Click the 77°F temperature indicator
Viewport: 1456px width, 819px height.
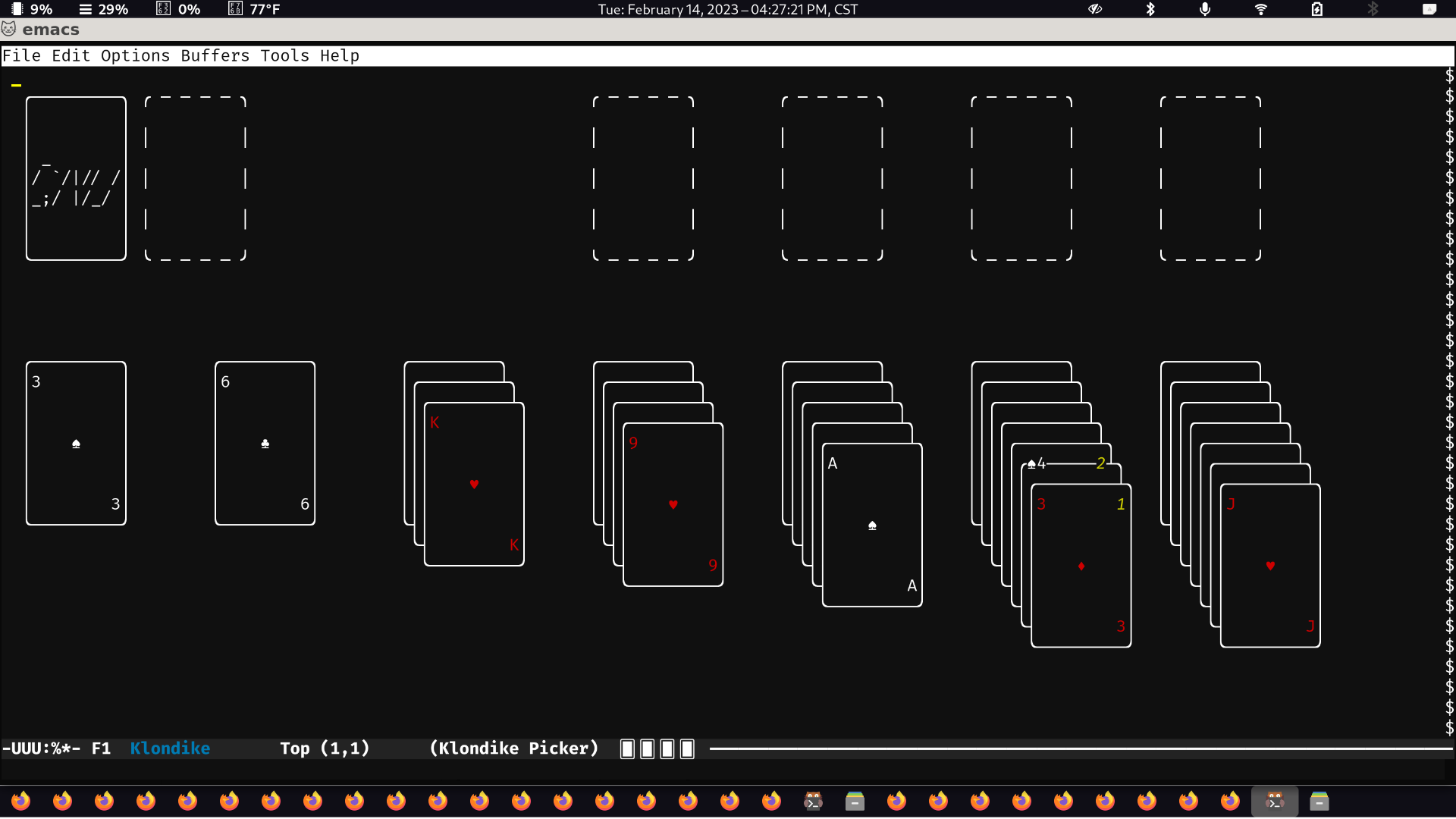(x=255, y=9)
